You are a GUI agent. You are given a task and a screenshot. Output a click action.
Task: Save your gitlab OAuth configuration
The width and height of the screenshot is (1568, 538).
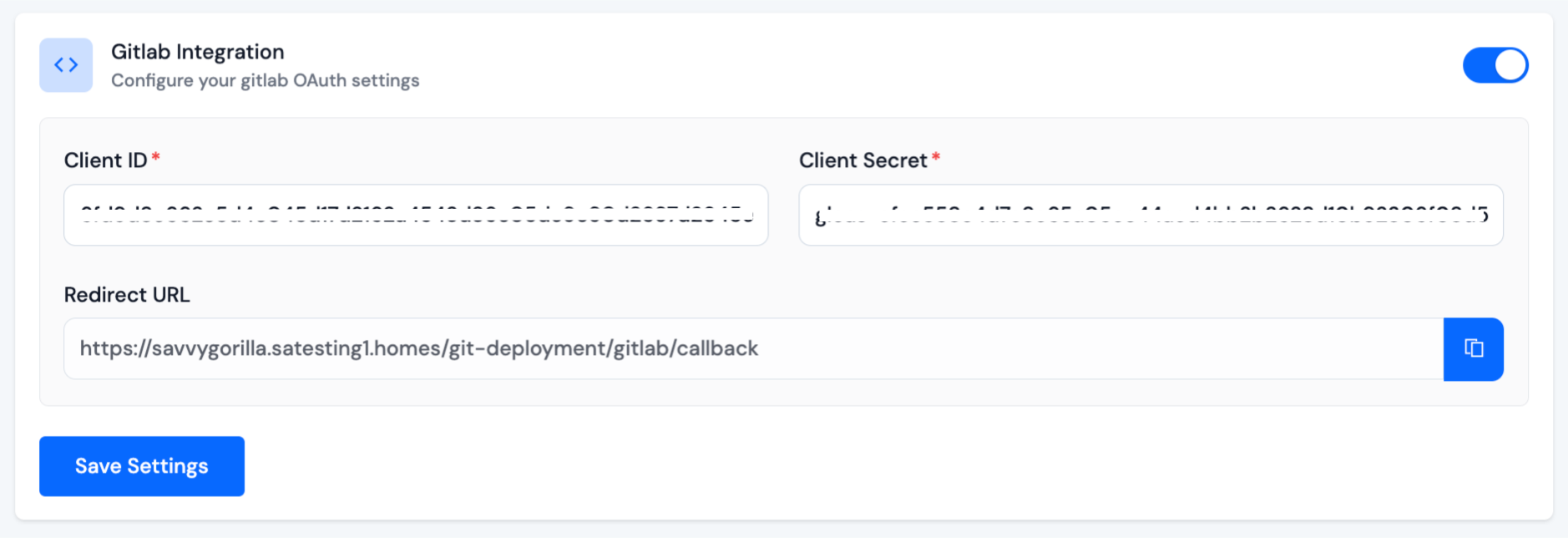click(141, 466)
